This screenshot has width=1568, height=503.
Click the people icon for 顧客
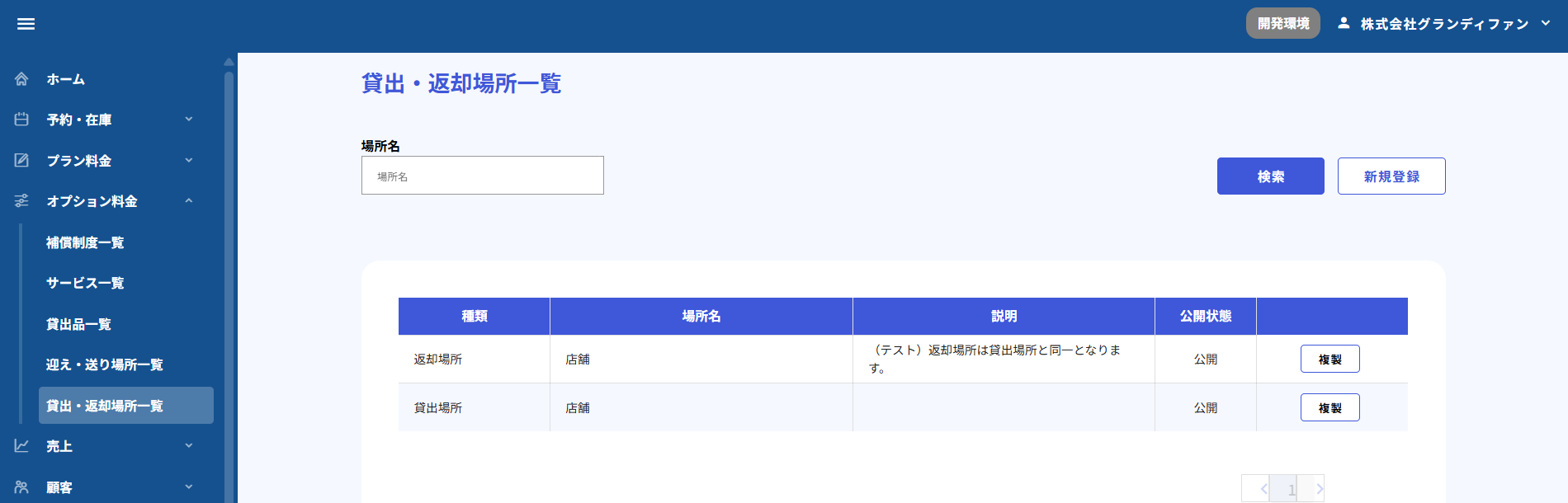21,487
